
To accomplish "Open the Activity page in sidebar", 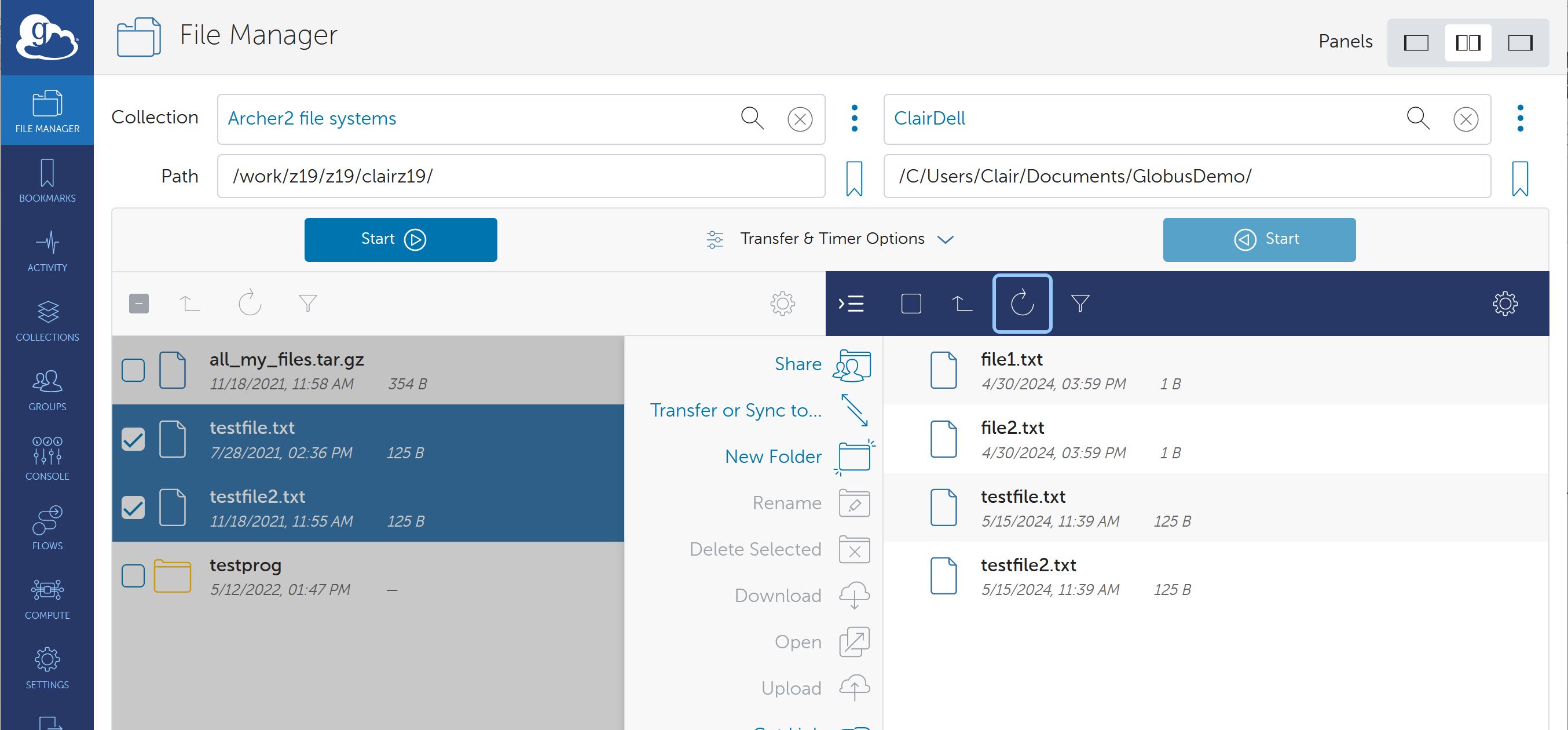I will 47,250.
